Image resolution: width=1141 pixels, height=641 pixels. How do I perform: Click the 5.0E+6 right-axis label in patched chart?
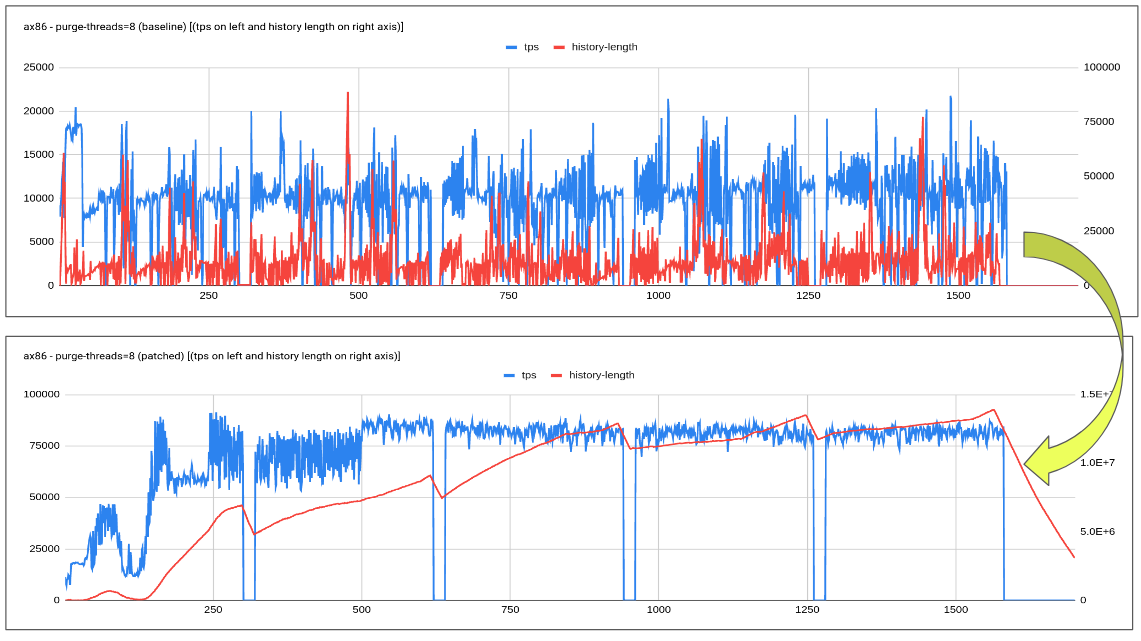coord(1099,531)
